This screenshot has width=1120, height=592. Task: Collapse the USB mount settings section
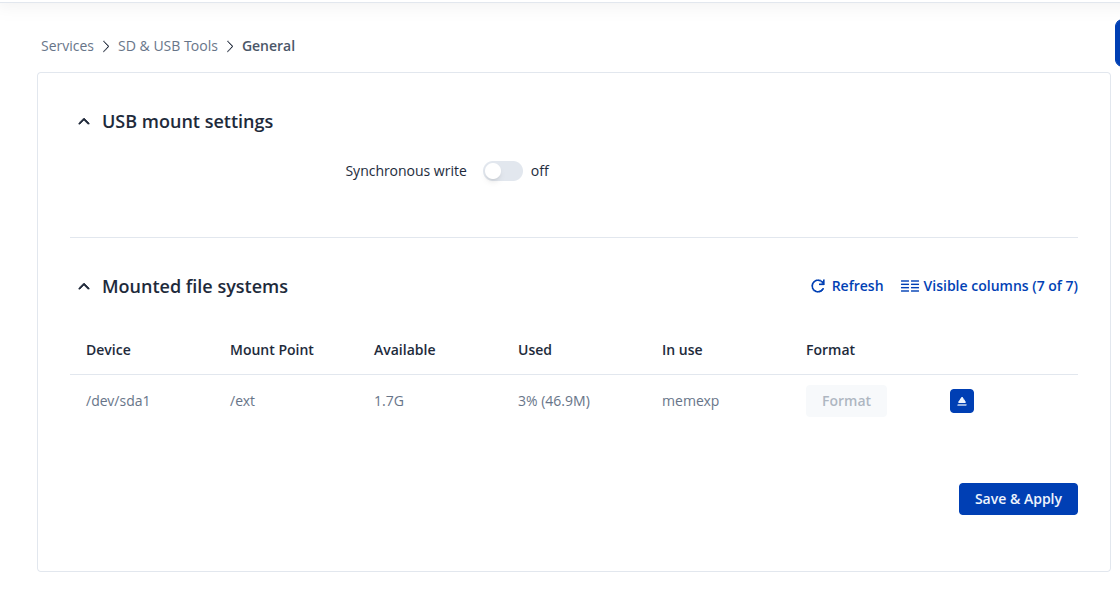[x=84, y=122]
